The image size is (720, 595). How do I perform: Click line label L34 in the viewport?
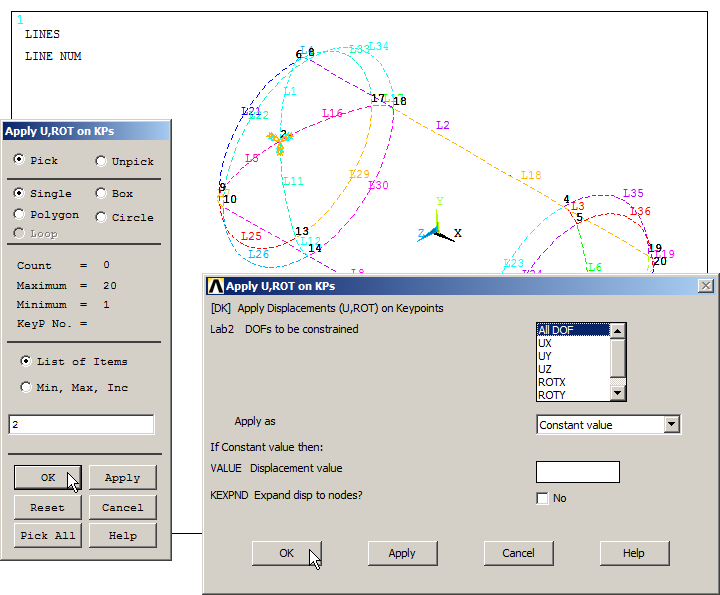pyautogui.click(x=379, y=46)
